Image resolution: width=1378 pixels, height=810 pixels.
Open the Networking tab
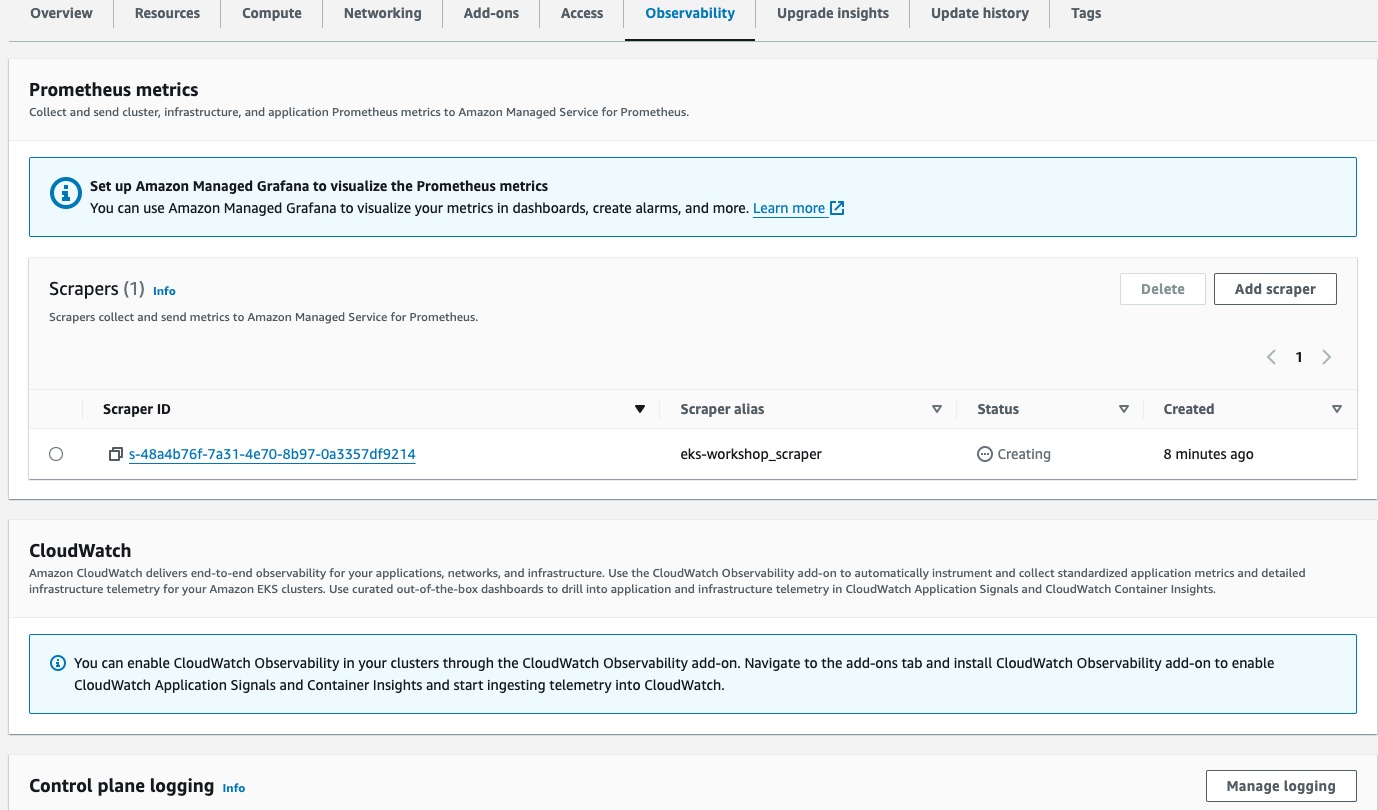(382, 14)
